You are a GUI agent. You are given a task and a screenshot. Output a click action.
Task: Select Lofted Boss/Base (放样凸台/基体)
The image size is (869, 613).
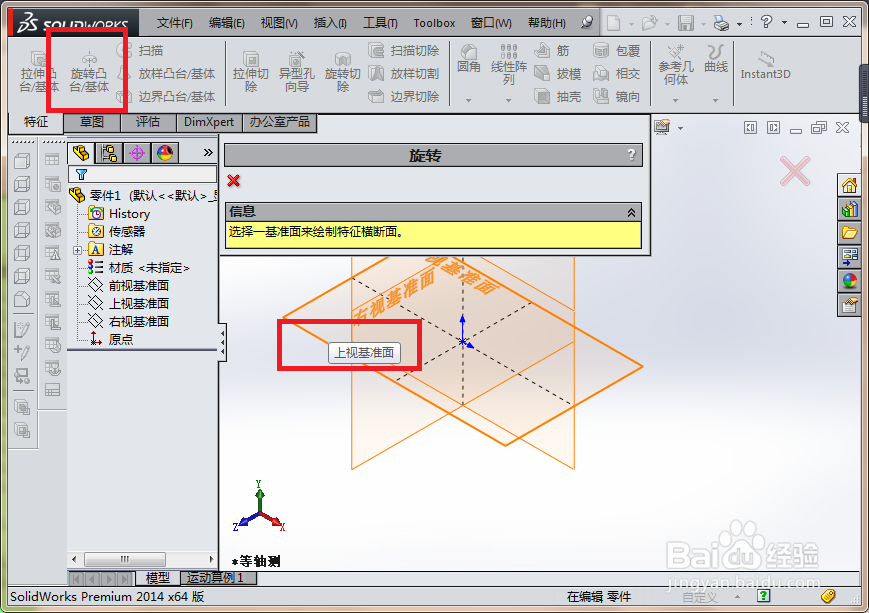click(166, 74)
